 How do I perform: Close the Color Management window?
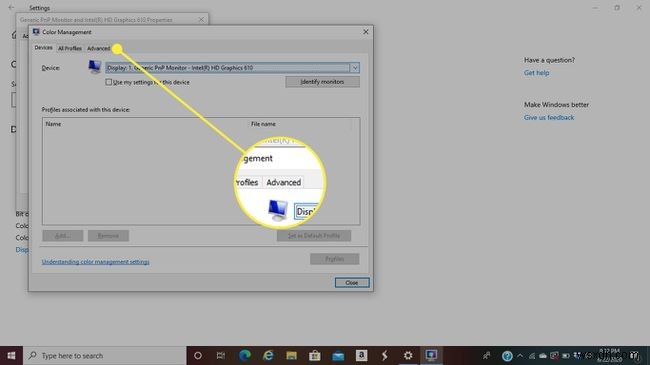pyautogui.click(x=366, y=32)
